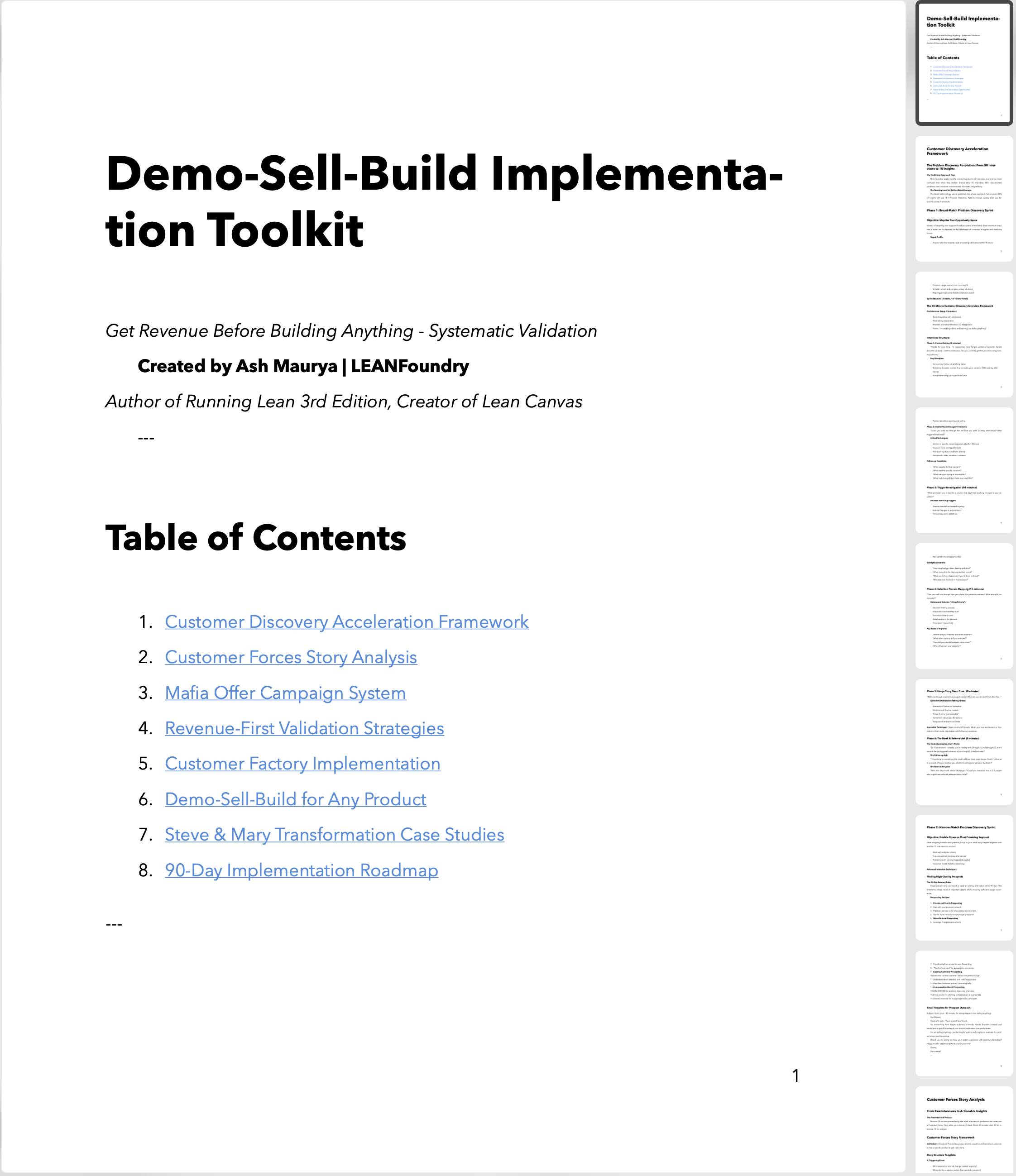This screenshot has width=1016, height=1176.
Task: Click the Table of Contents heading
Action: click(x=256, y=537)
